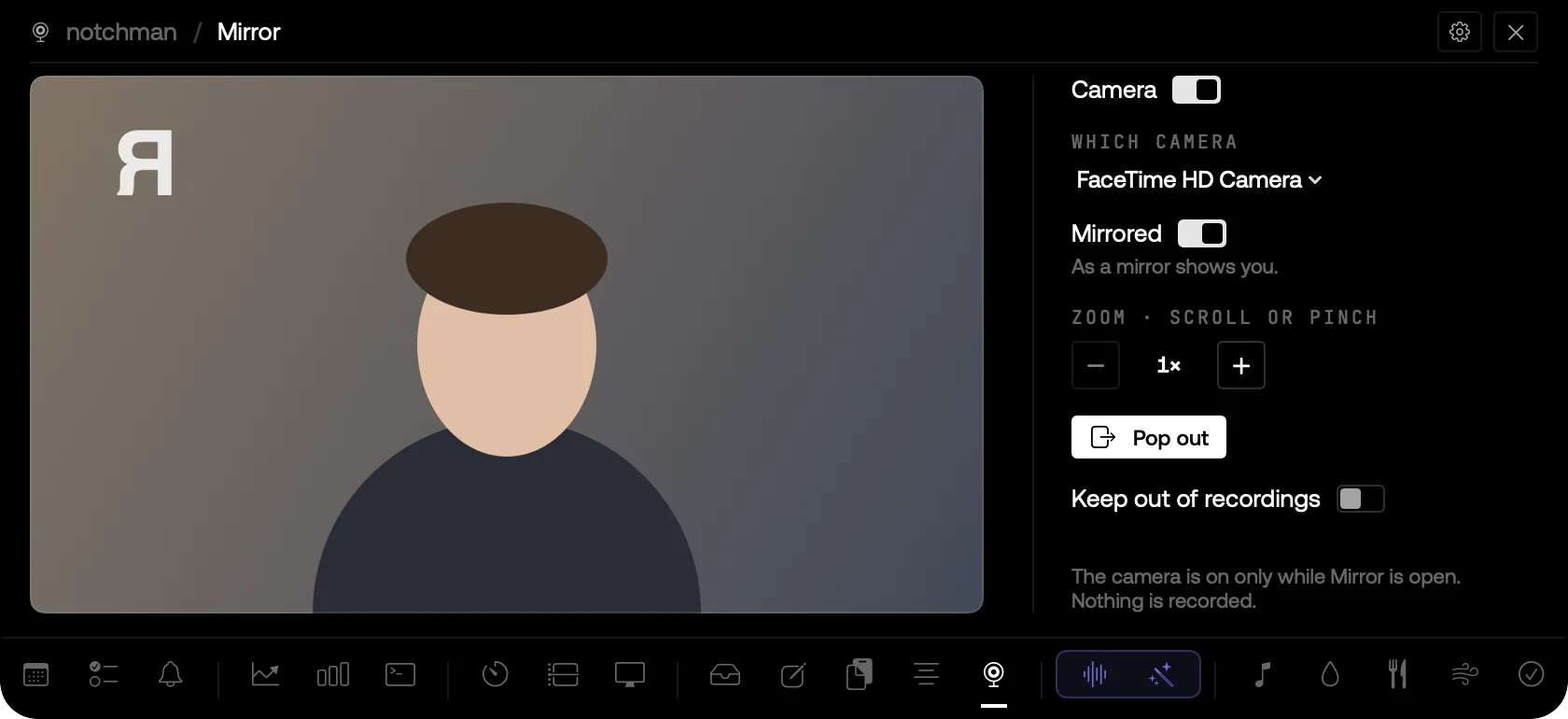Click the magic wand sparkle icon
1568x719 pixels.
pos(1162,674)
